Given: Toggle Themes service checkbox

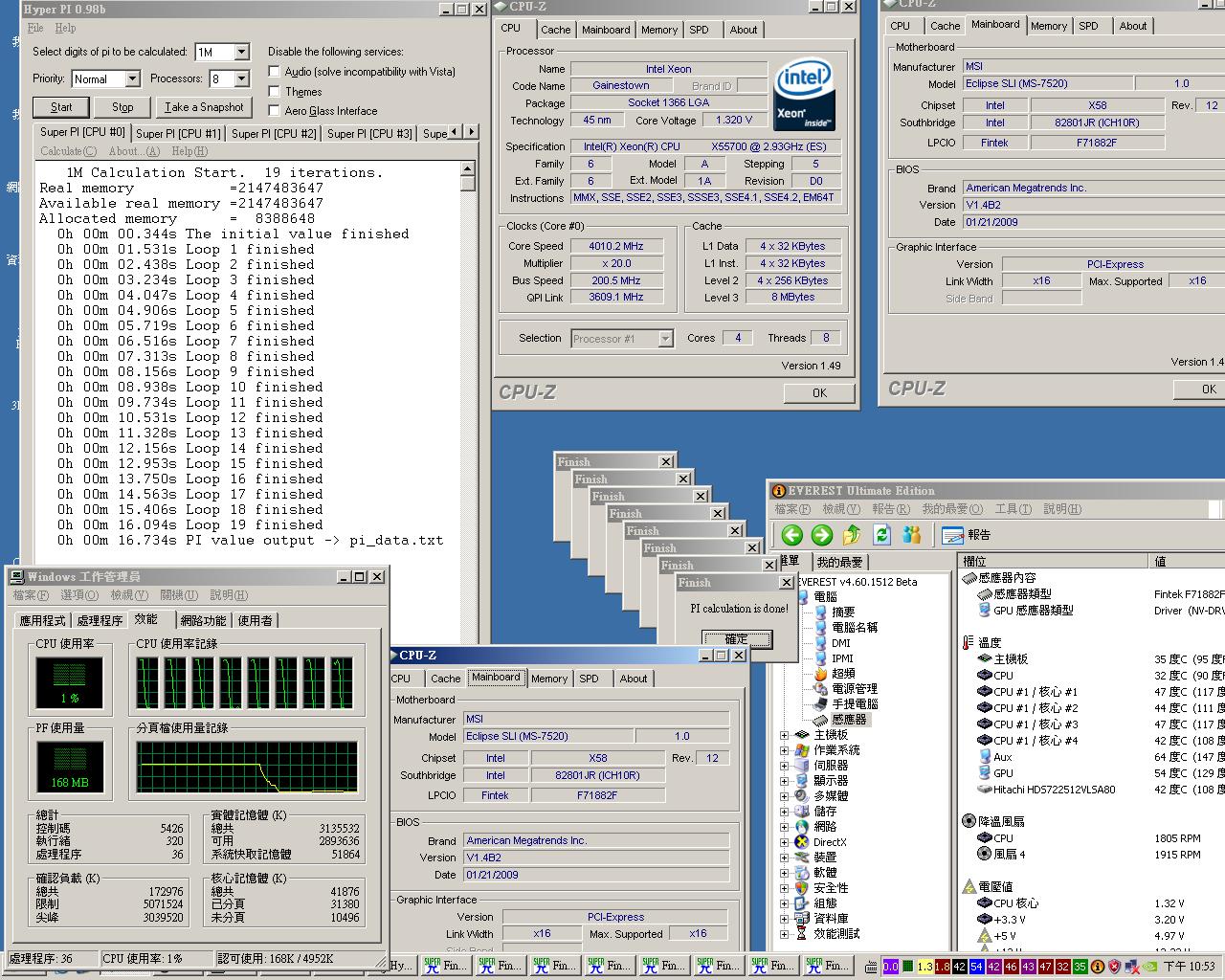Looking at the screenshot, I should (x=275, y=92).
